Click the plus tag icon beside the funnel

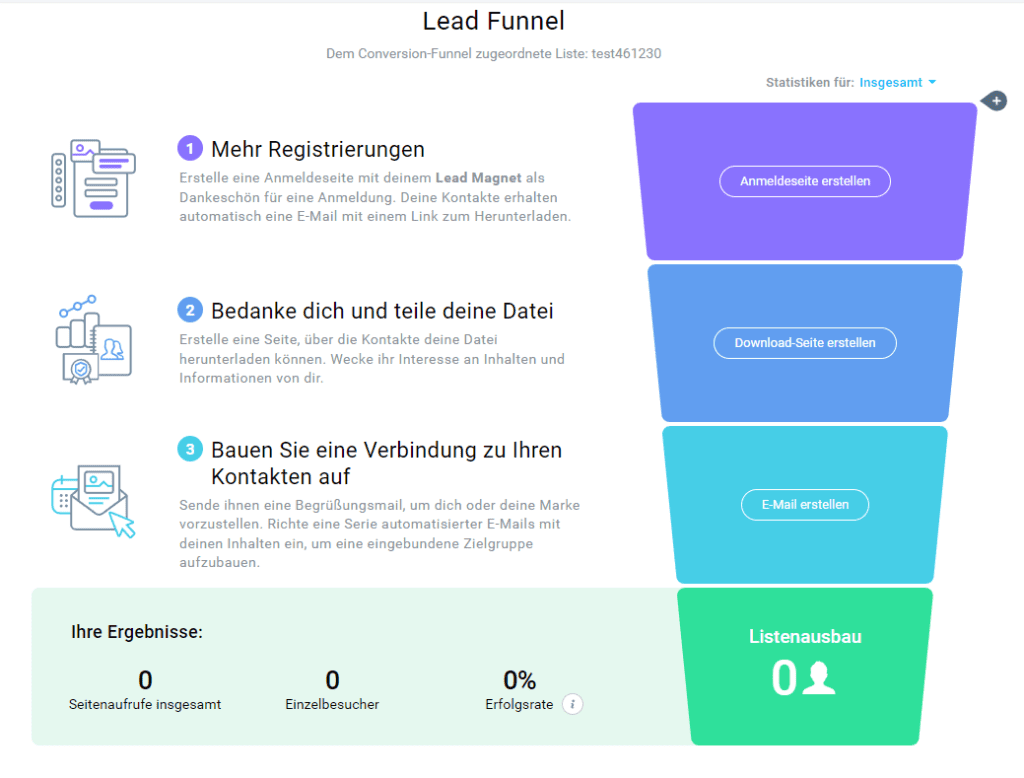pos(995,101)
